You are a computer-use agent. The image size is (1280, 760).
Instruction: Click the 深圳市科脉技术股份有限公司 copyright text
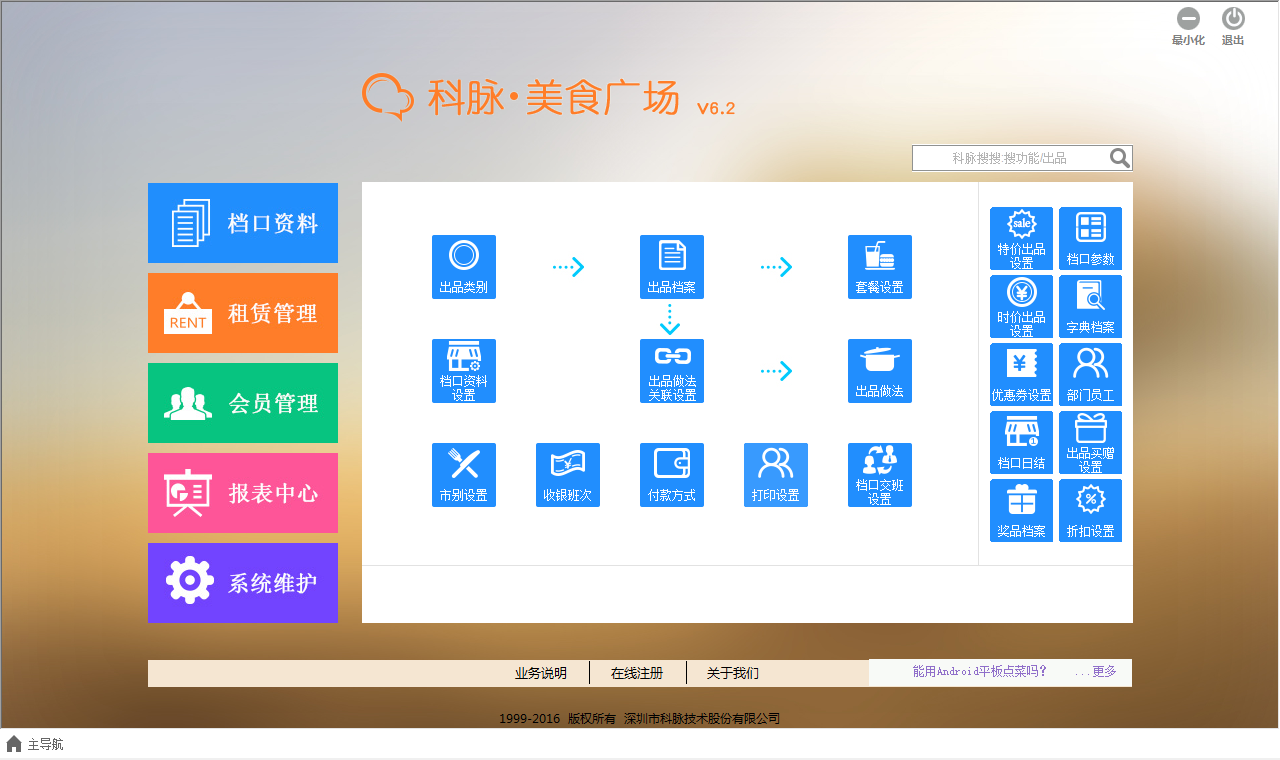click(702, 718)
